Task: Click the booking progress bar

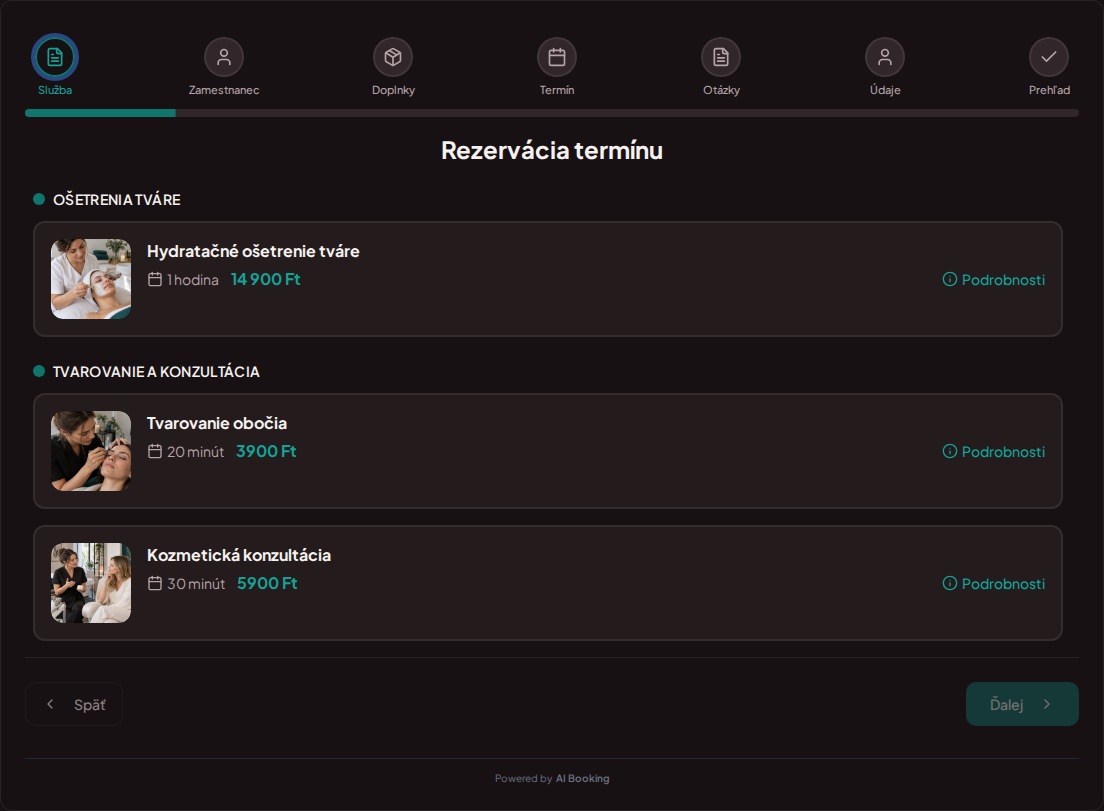Action: click(551, 113)
